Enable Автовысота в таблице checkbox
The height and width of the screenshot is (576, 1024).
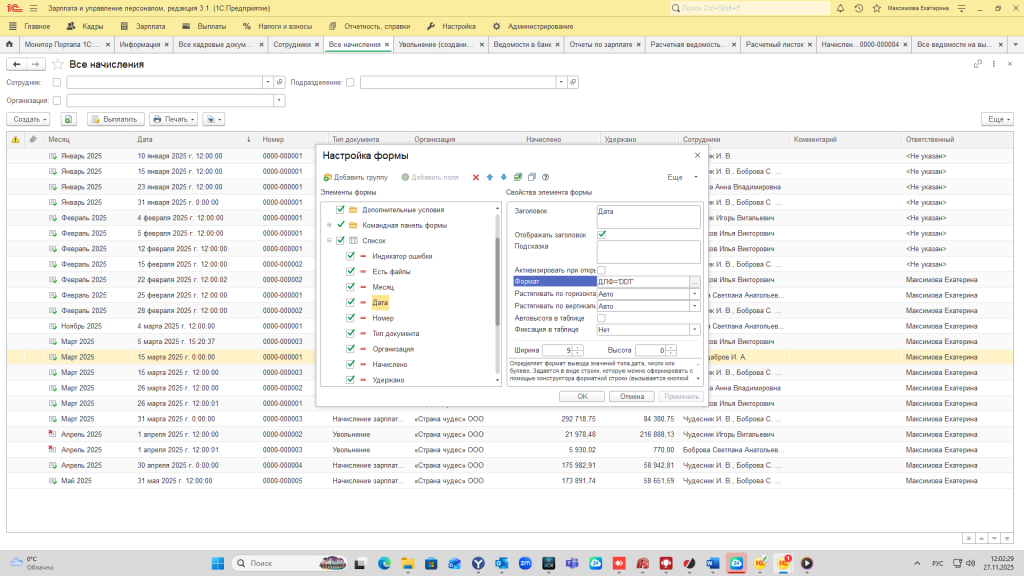coord(602,318)
